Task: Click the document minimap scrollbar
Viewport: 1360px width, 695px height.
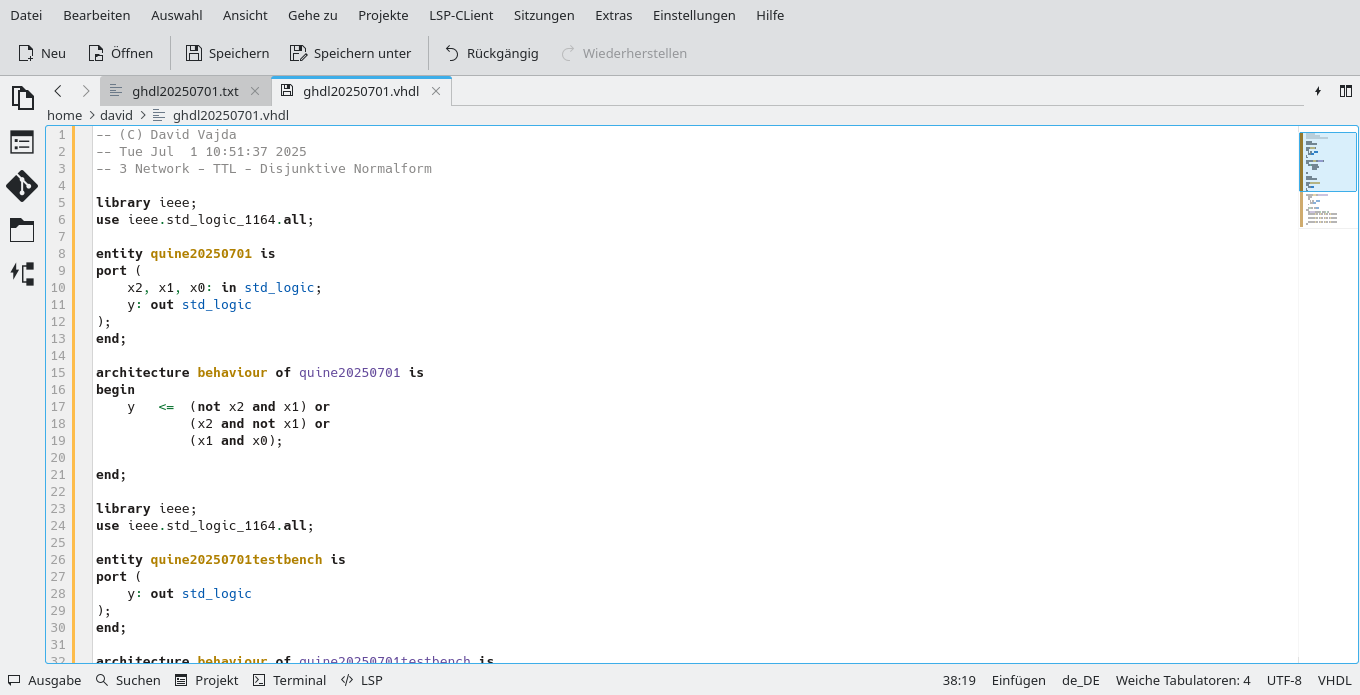Action: [1327, 160]
